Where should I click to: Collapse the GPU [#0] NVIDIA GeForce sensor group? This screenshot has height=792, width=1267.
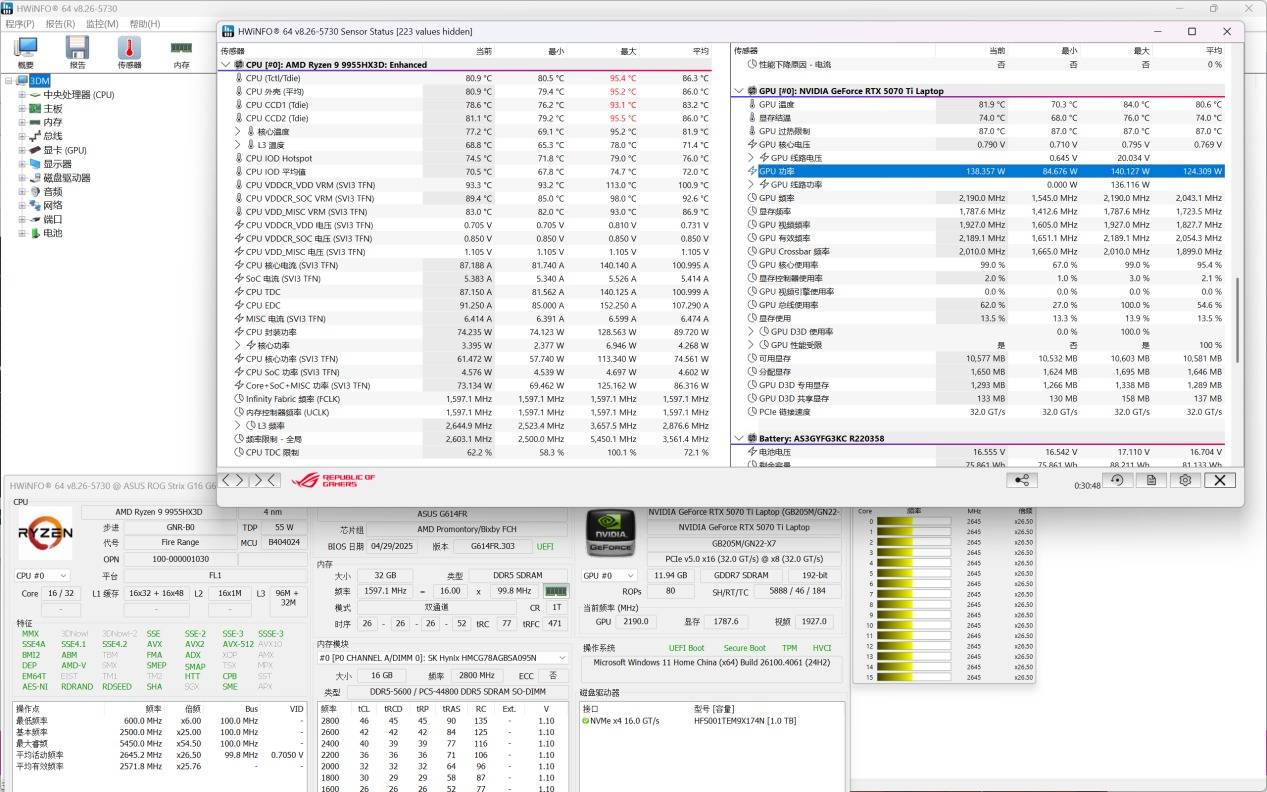click(739, 91)
